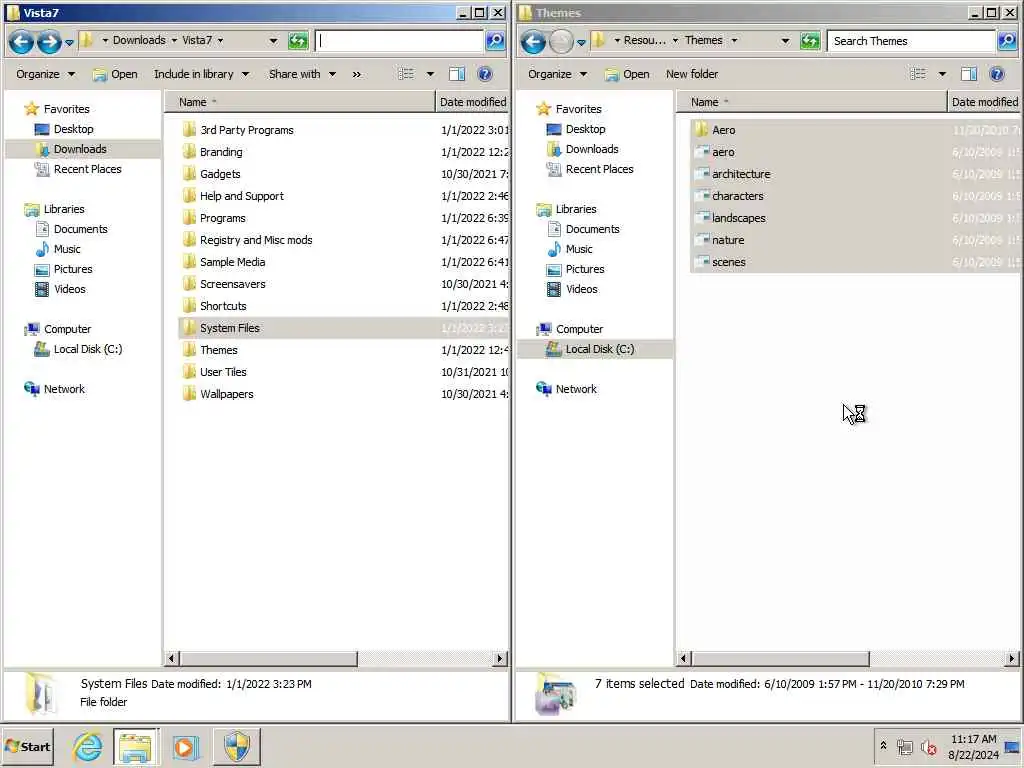Click the Search Themes input field
This screenshot has width=1024, height=768.
(x=912, y=41)
